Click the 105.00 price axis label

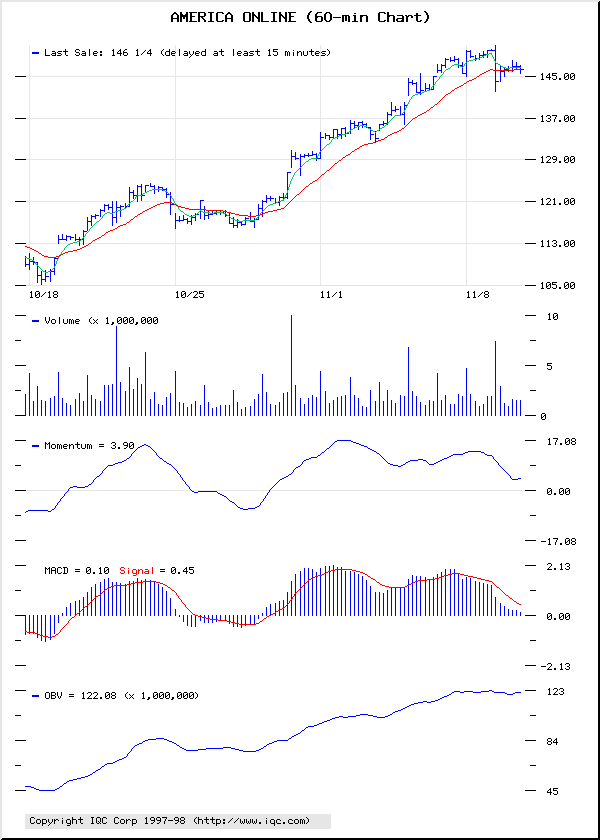[557, 286]
